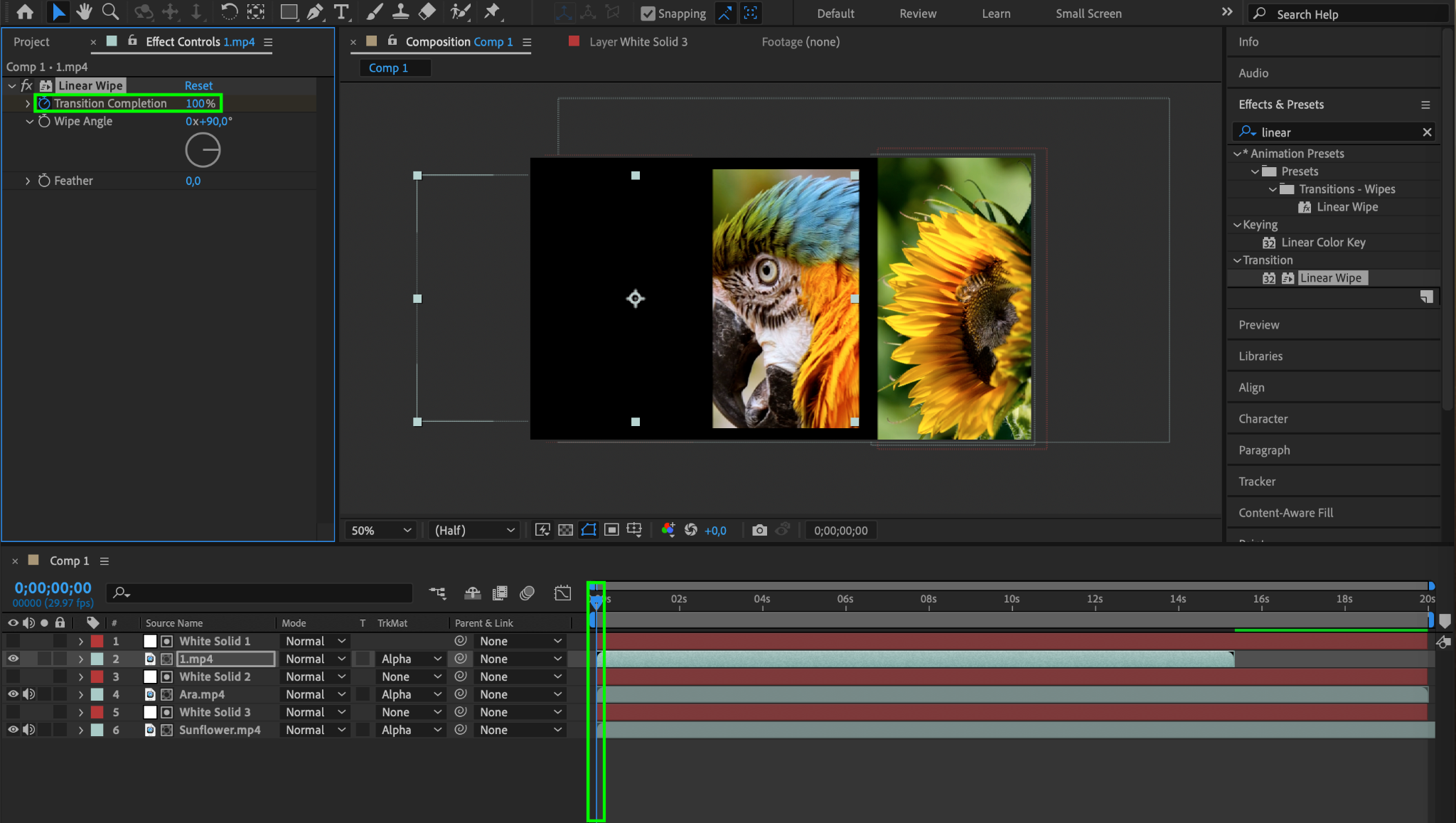Viewport: 1456px width, 823px height.
Task: Toggle transparency grid in viewer
Action: [x=565, y=530]
